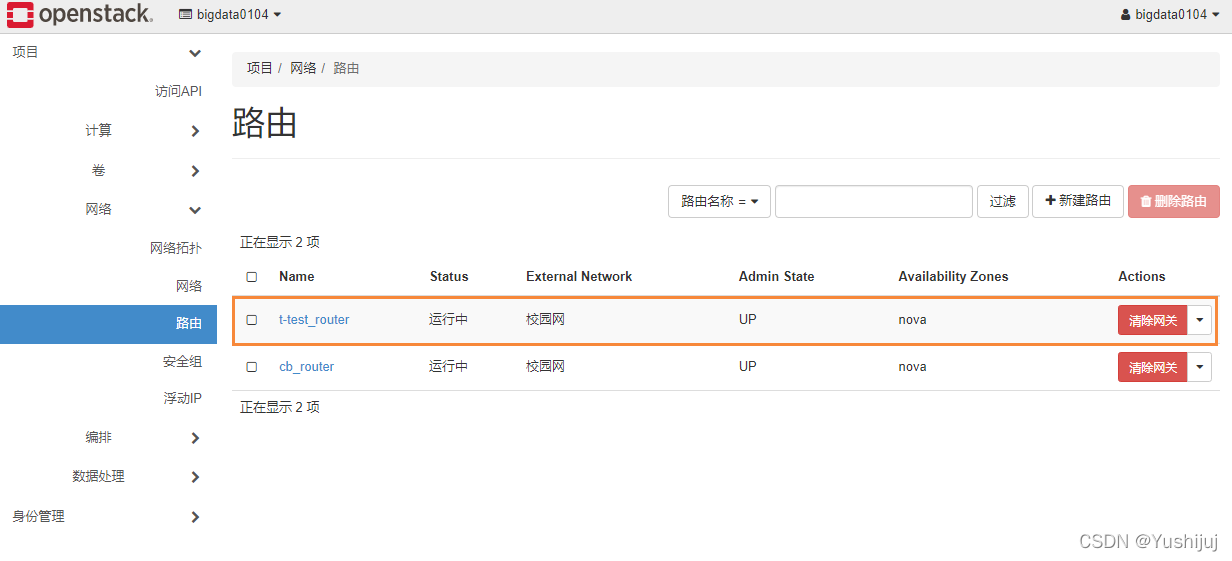Open 浮动IP in the sidebar

[183, 398]
